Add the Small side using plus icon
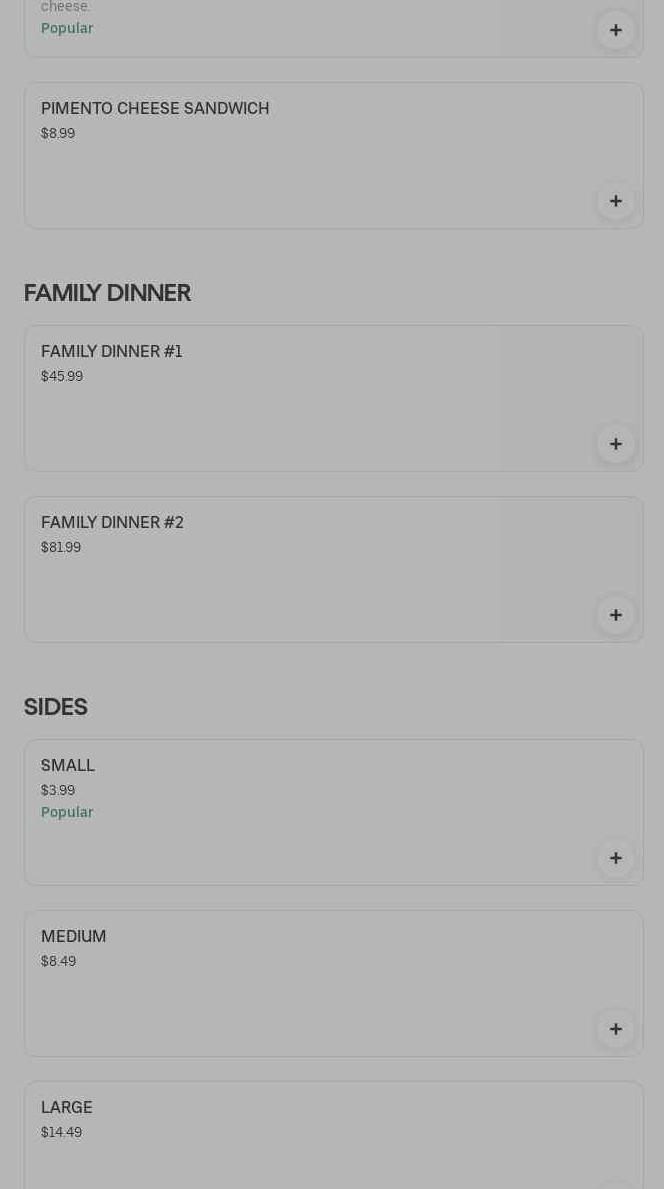Screen dimensions: 664x1189 click(x=615, y=858)
